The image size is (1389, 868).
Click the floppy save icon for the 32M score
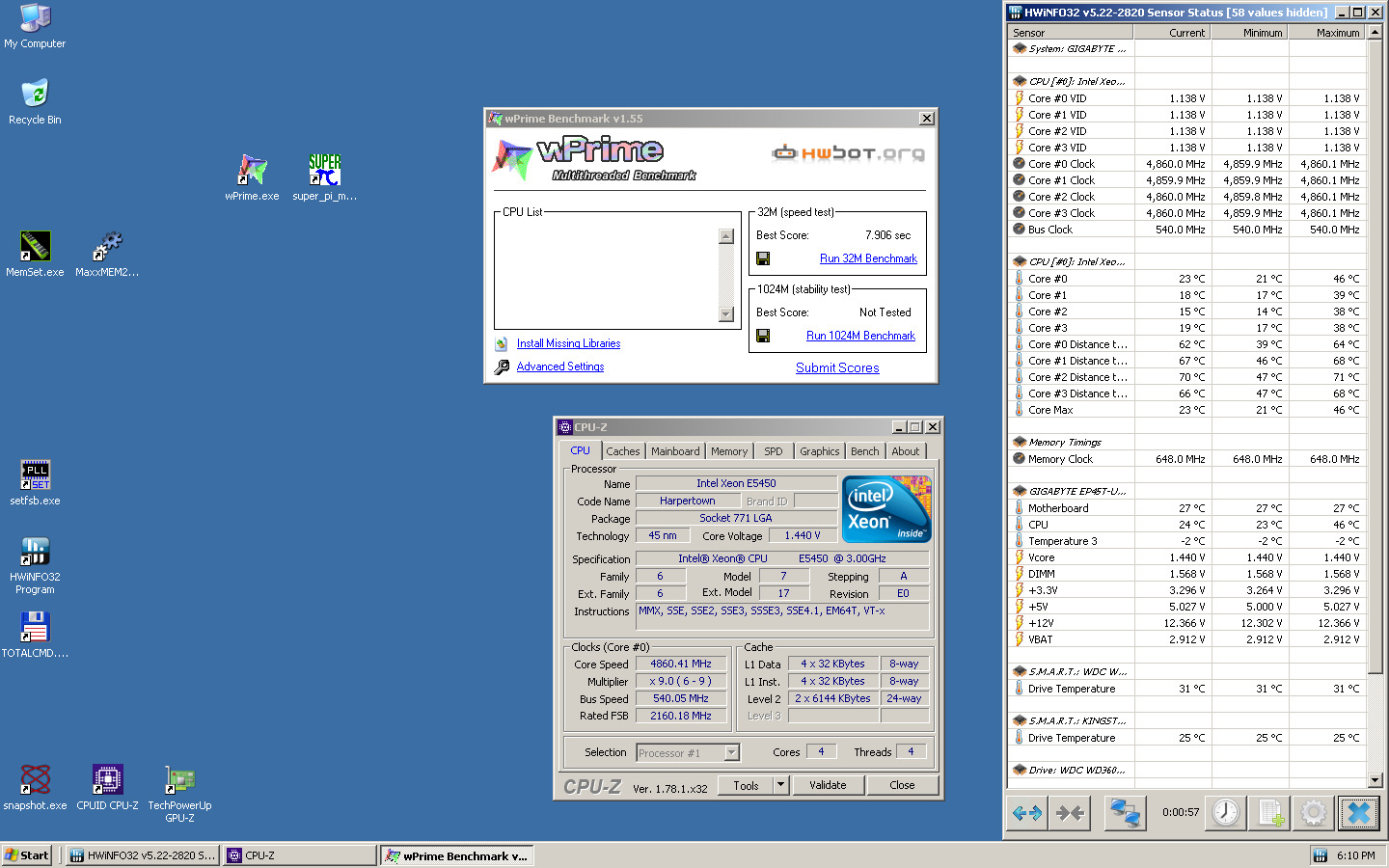click(763, 258)
